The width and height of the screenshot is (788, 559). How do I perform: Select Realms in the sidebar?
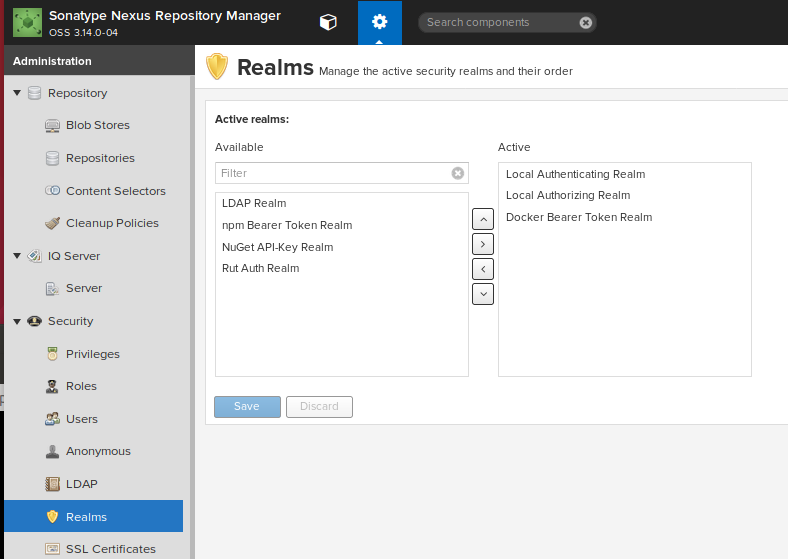click(93, 516)
